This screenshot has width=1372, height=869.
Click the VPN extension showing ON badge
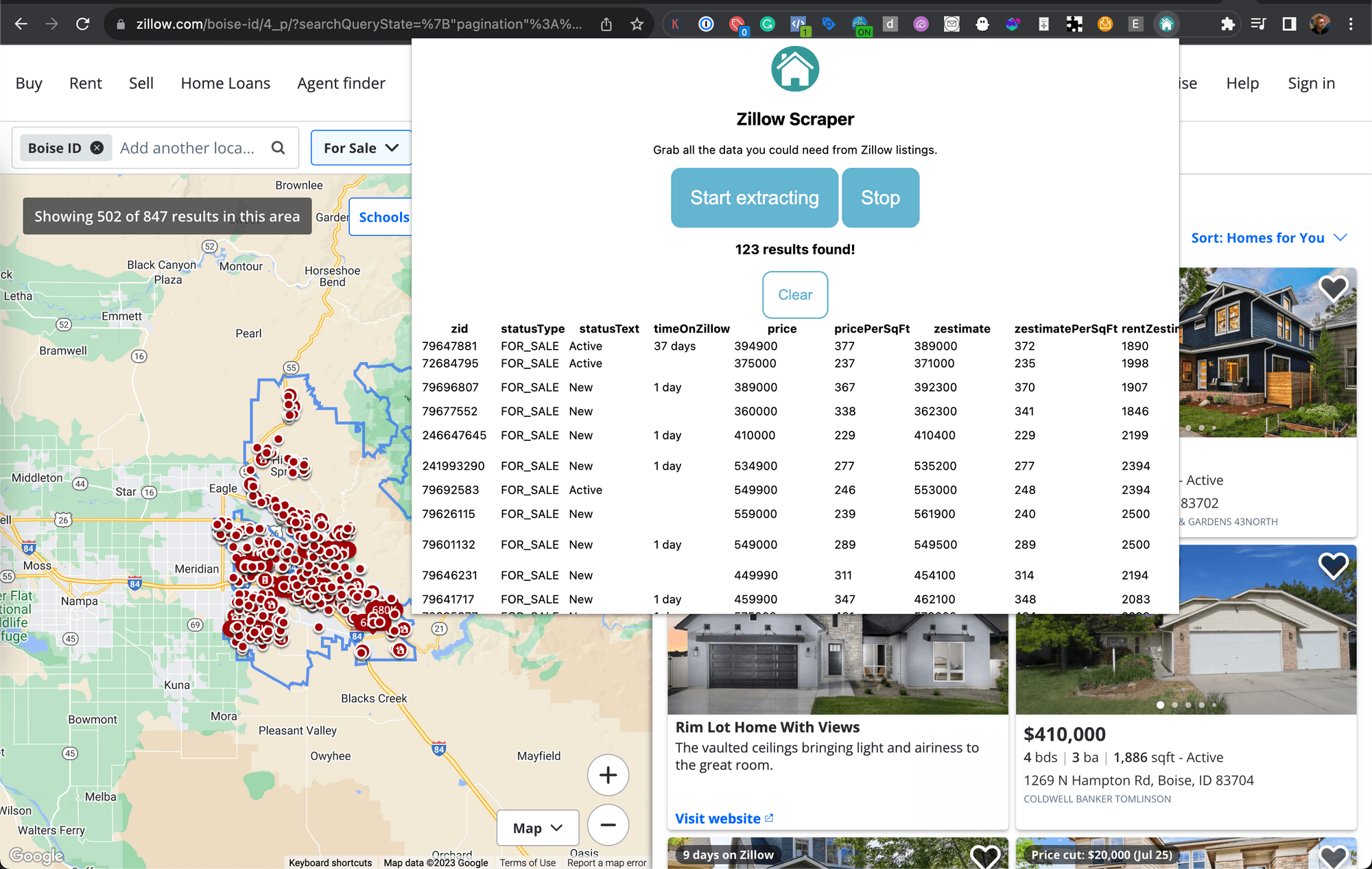861,23
